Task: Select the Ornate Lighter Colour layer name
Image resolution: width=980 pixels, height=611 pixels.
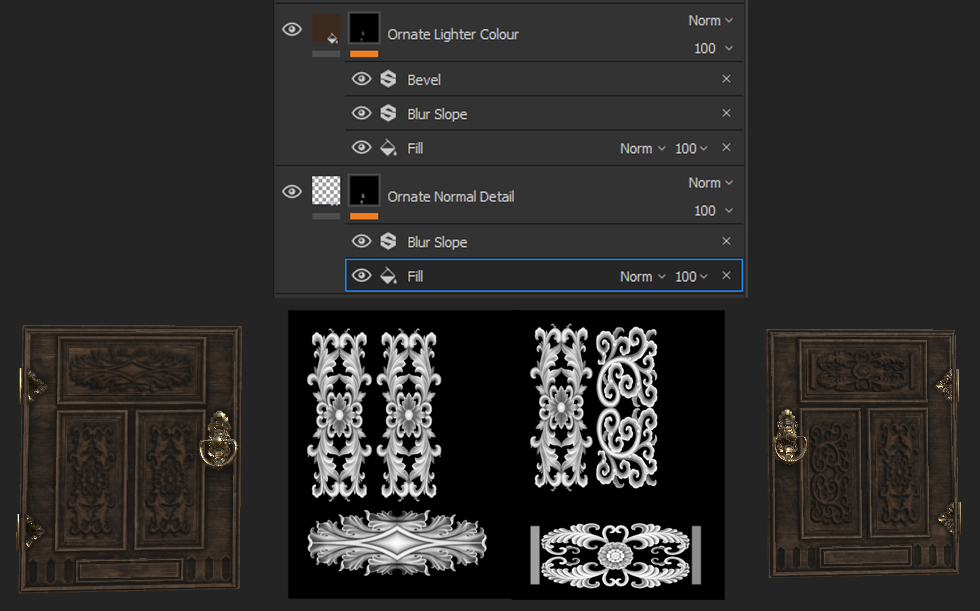Action: pos(453,34)
